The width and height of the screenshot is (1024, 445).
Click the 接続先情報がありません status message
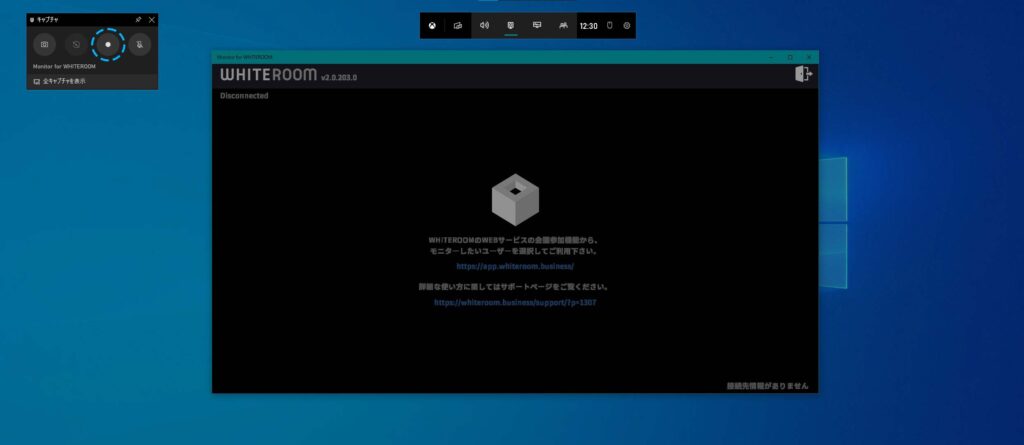(x=767, y=386)
